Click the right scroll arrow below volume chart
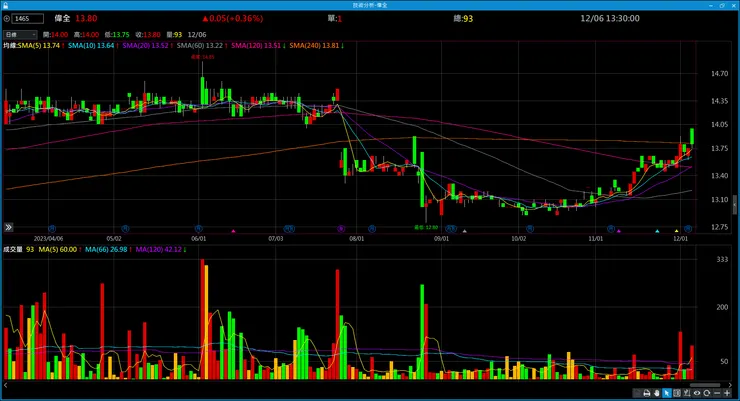740x401 pixels. coord(730,385)
